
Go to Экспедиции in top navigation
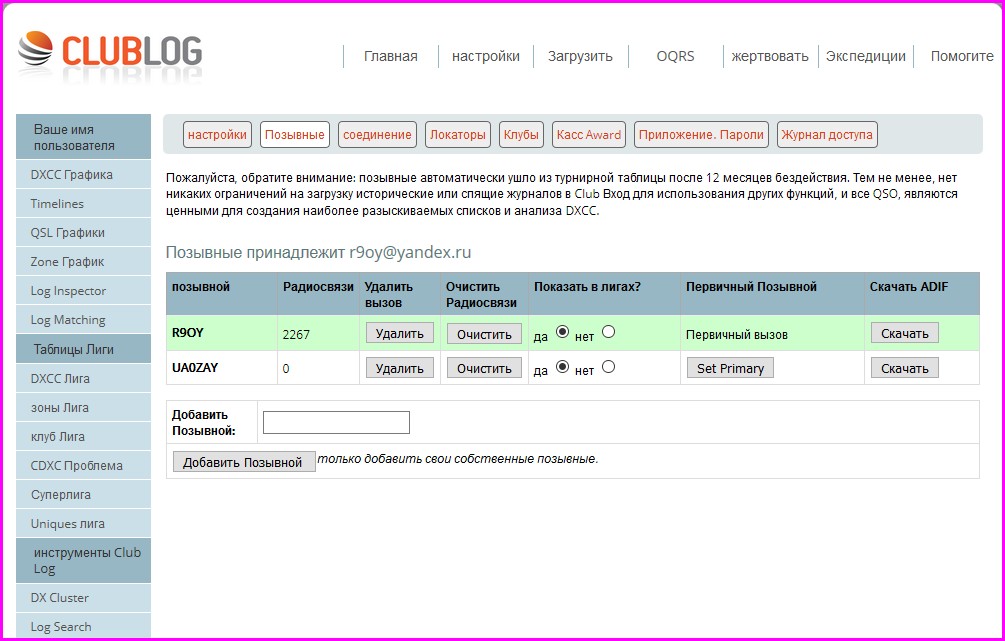pyautogui.click(x=865, y=56)
